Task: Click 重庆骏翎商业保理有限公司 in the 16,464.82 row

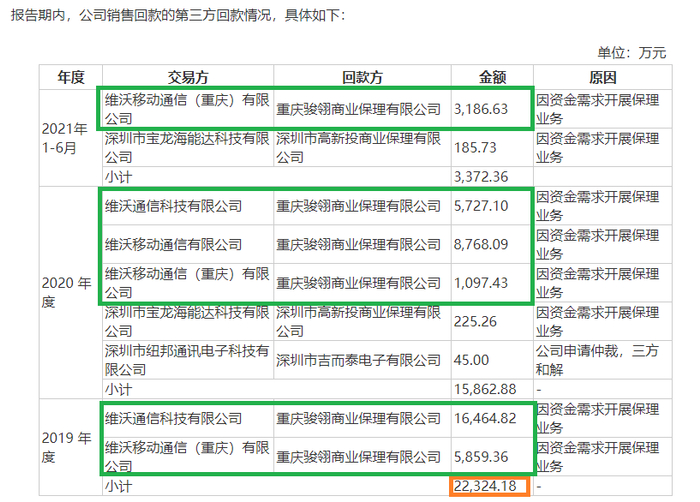Action: coord(358,418)
